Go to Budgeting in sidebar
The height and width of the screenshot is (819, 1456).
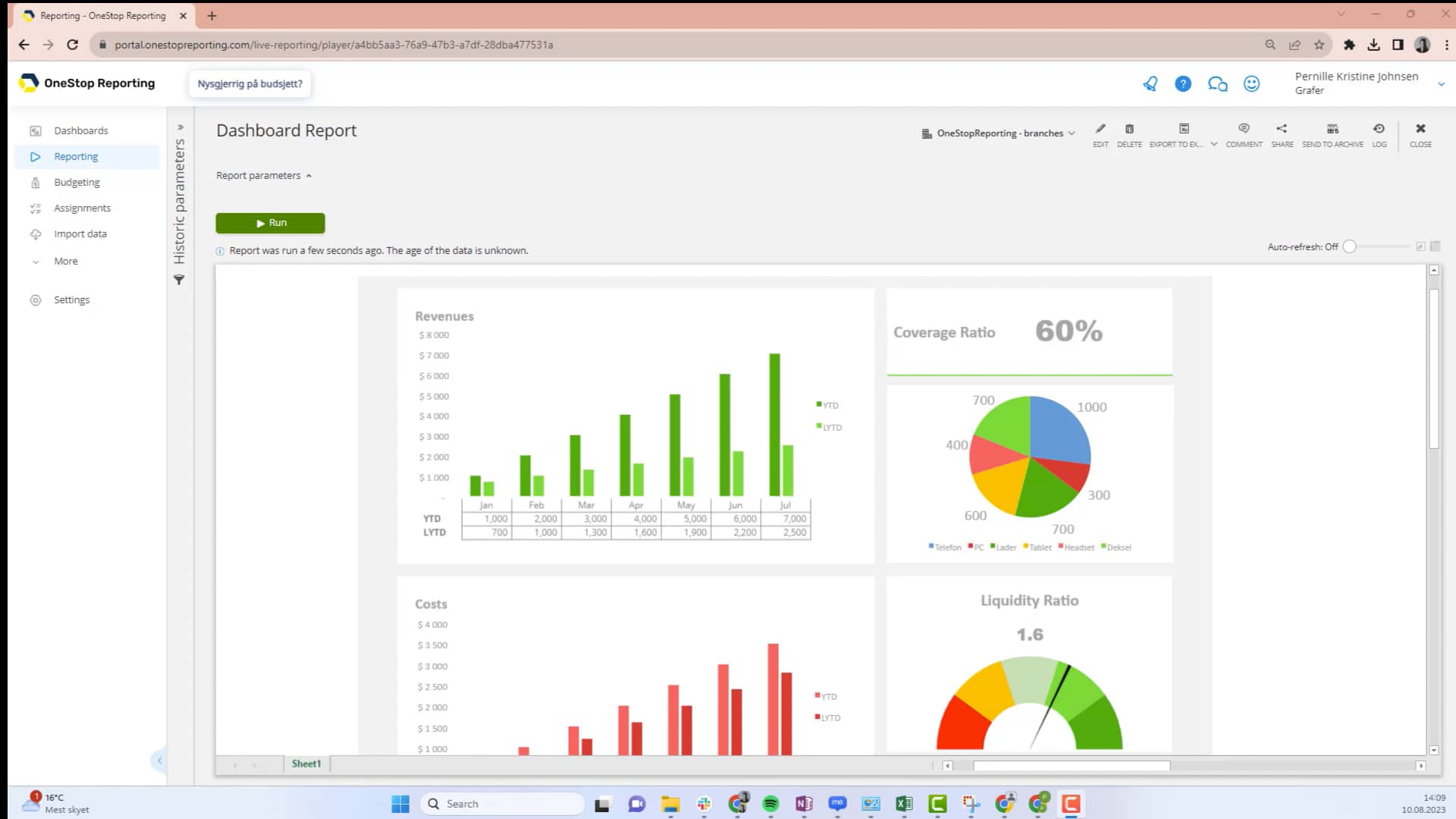click(x=77, y=183)
